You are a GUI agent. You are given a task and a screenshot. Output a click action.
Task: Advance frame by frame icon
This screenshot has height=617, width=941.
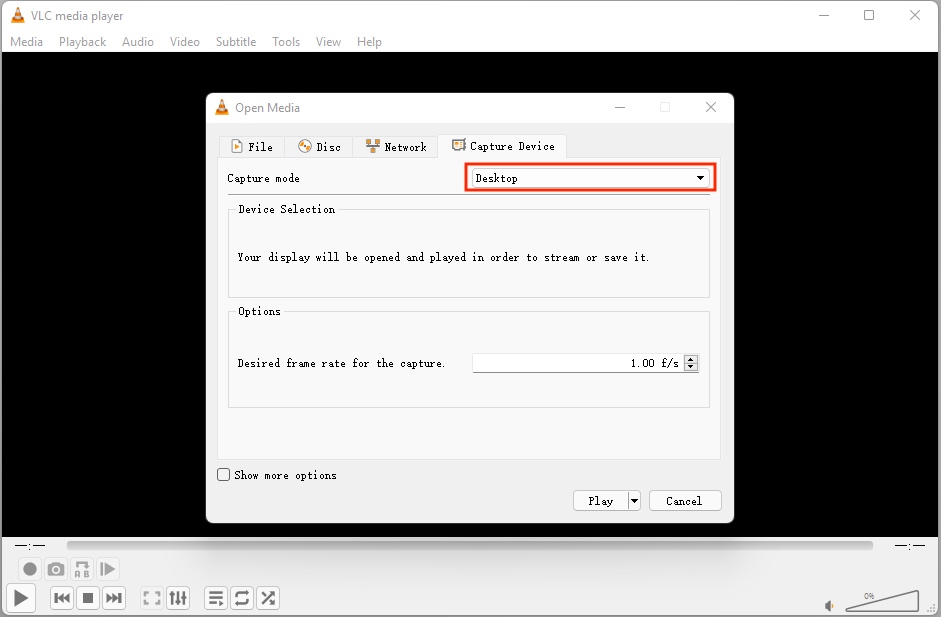[x=107, y=569]
